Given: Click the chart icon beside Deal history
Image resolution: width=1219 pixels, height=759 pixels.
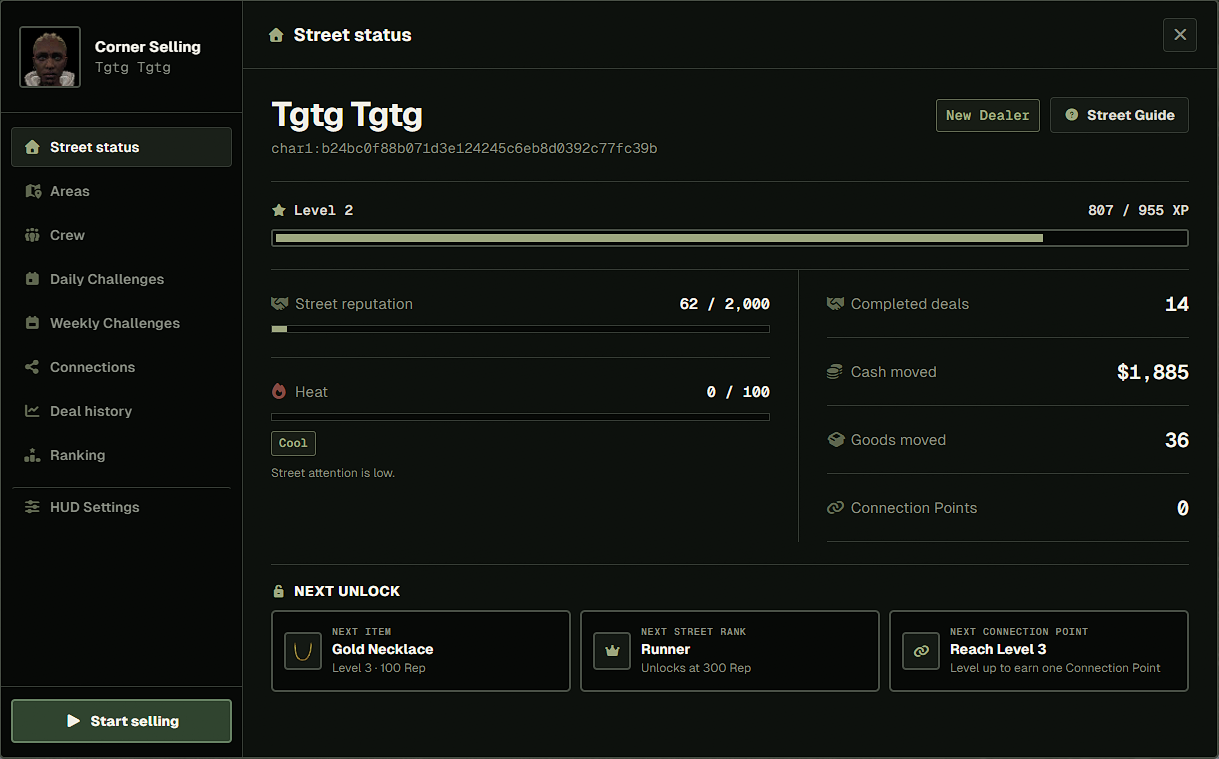Looking at the screenshot, I should (x=32, y=411).
